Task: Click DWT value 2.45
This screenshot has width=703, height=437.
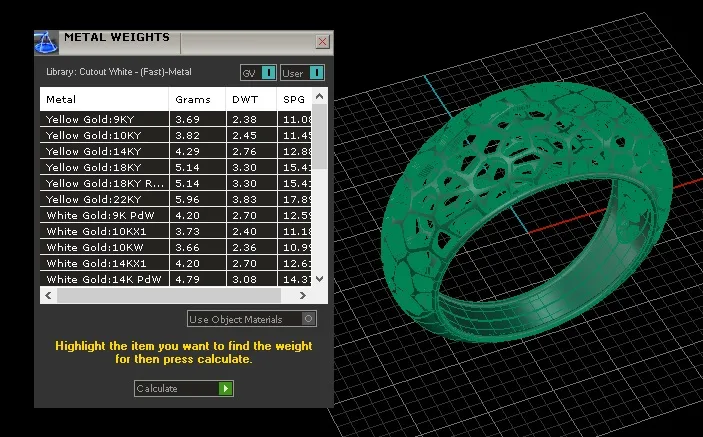Action: (x=244, y=136)
